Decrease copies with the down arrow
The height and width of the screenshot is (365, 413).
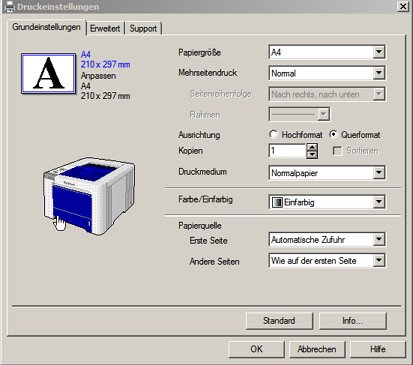point(312,155)
